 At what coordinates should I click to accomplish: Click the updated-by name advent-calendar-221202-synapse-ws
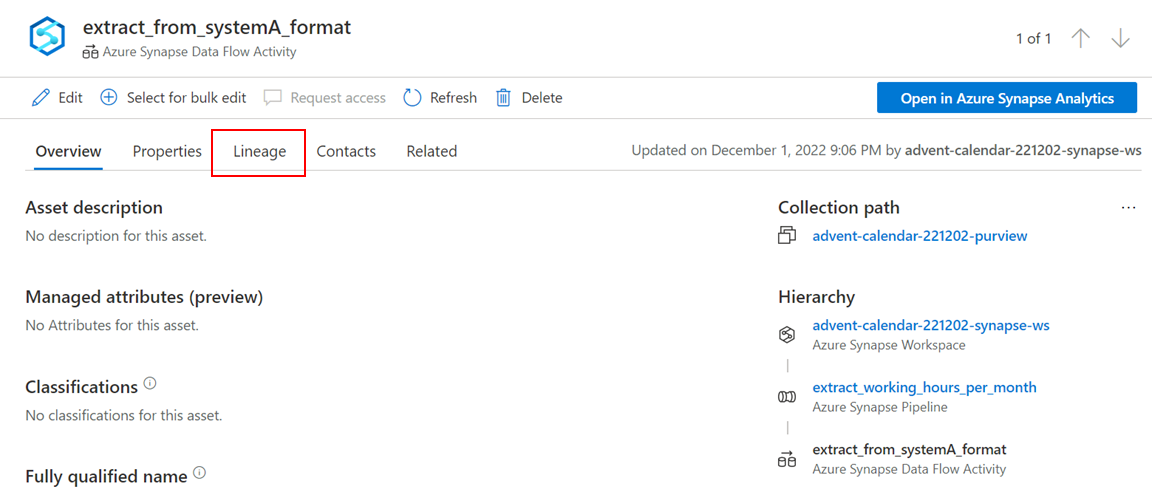coord(1023,151)
